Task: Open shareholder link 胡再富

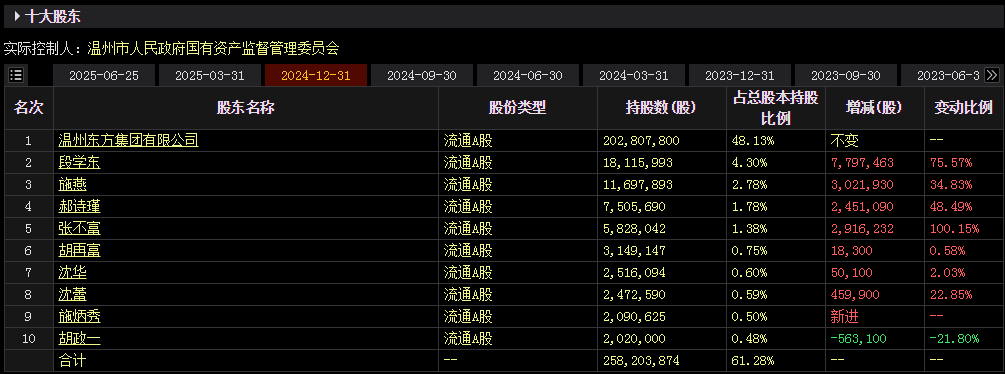Action: click(79, 250)
